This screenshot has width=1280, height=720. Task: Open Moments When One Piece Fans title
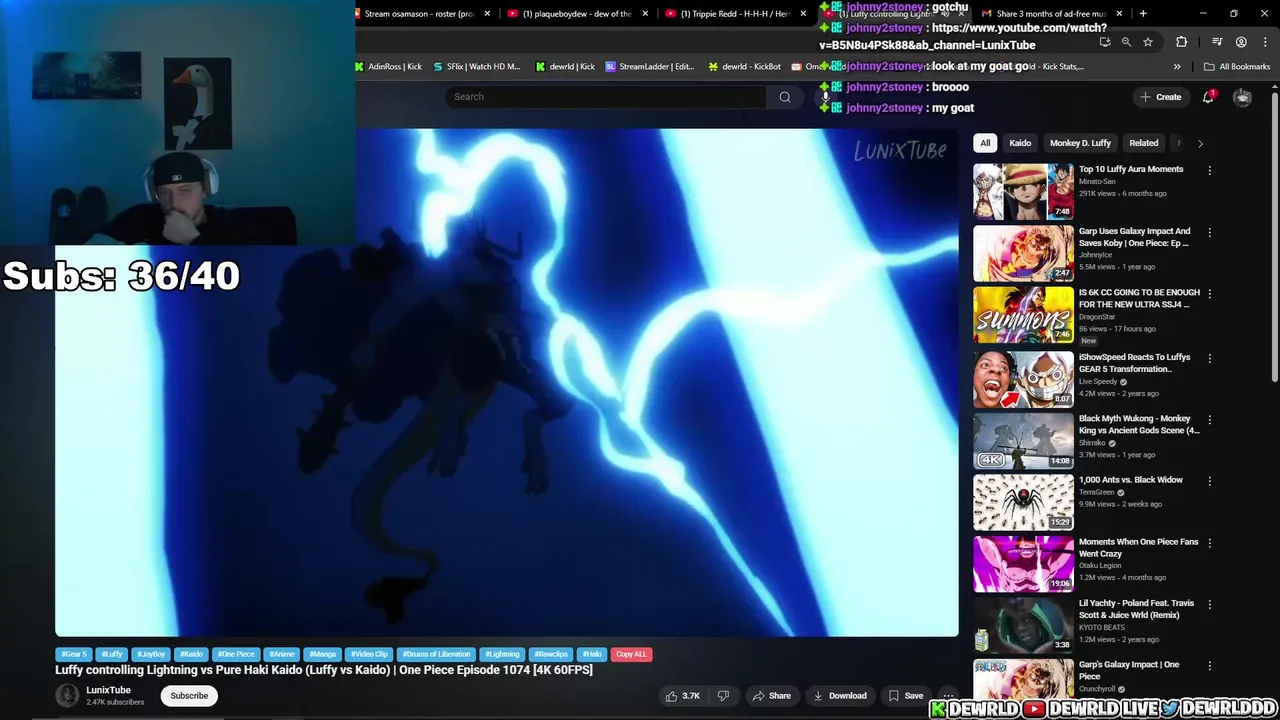(1138, 548)
